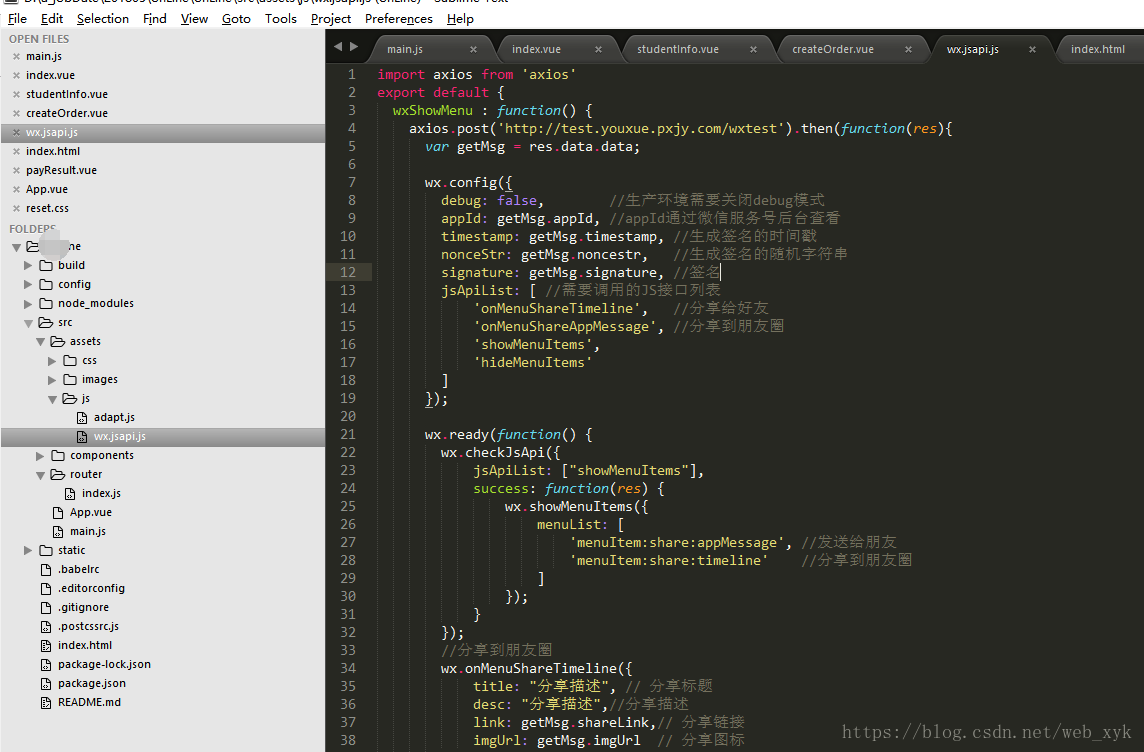The width and height of the screenshot is (1144, 752).
Task: Open the Find menu
Action: (x=155, y=18)
